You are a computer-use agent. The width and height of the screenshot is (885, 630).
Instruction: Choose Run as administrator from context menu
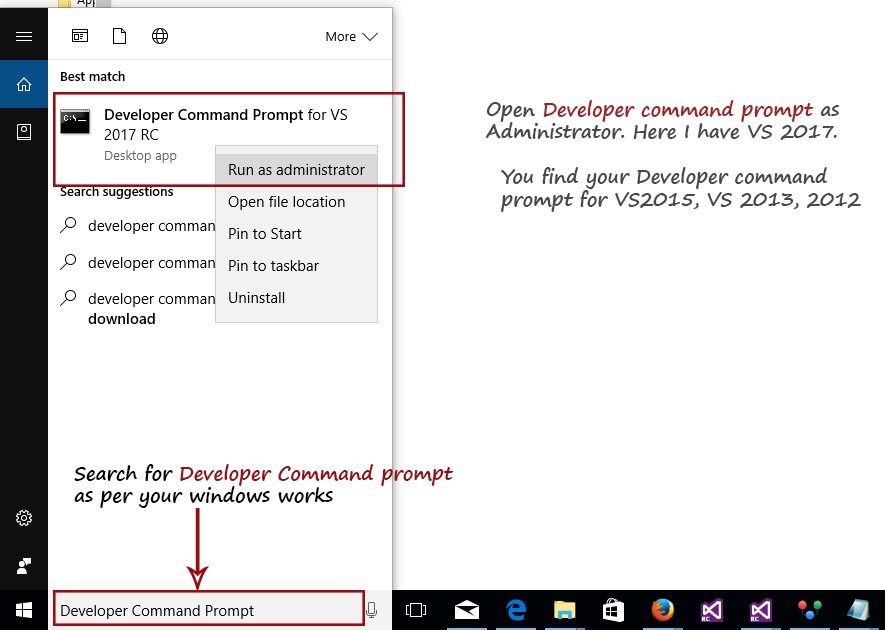point(296,169)
